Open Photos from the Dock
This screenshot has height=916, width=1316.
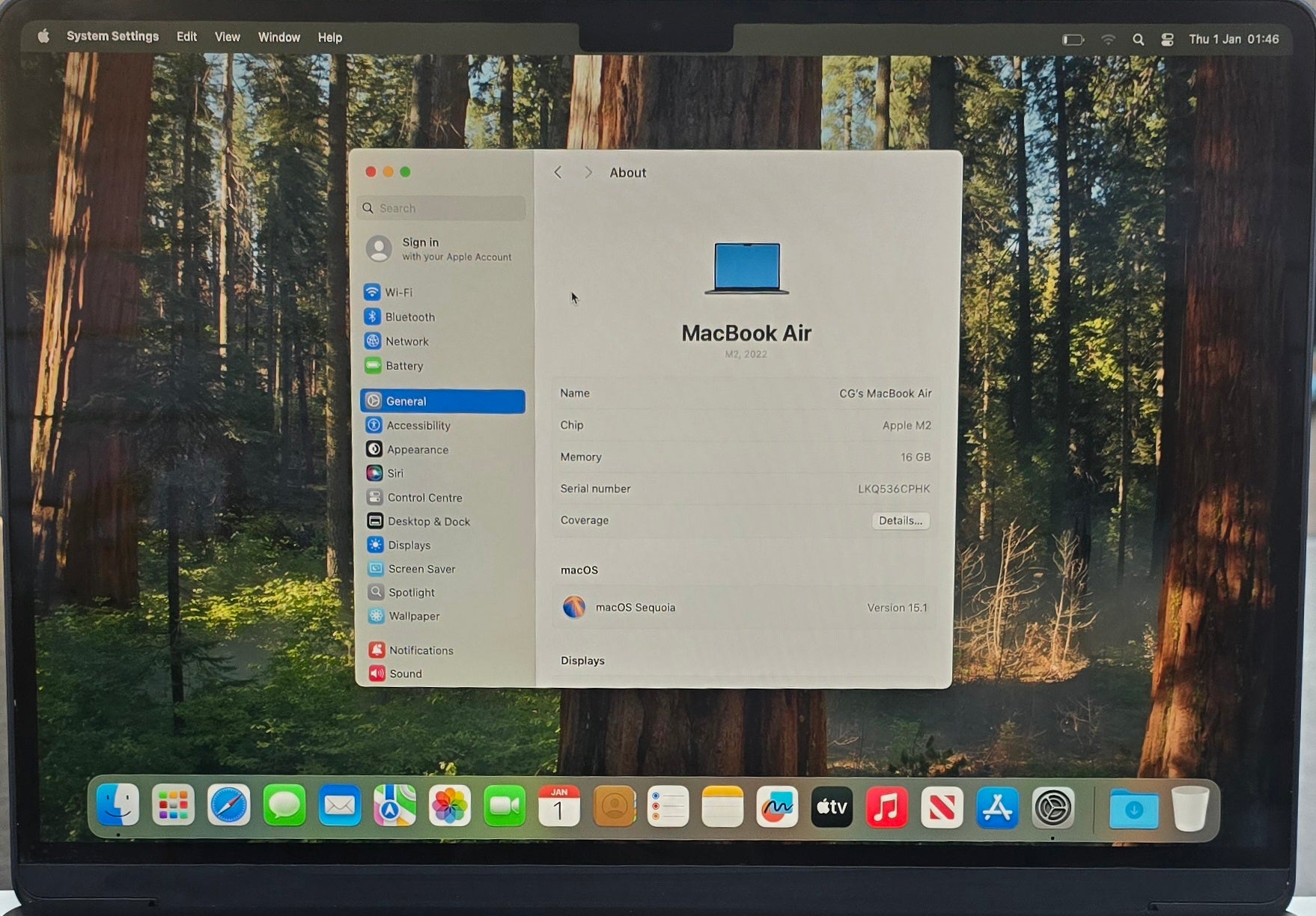(449, 806)
